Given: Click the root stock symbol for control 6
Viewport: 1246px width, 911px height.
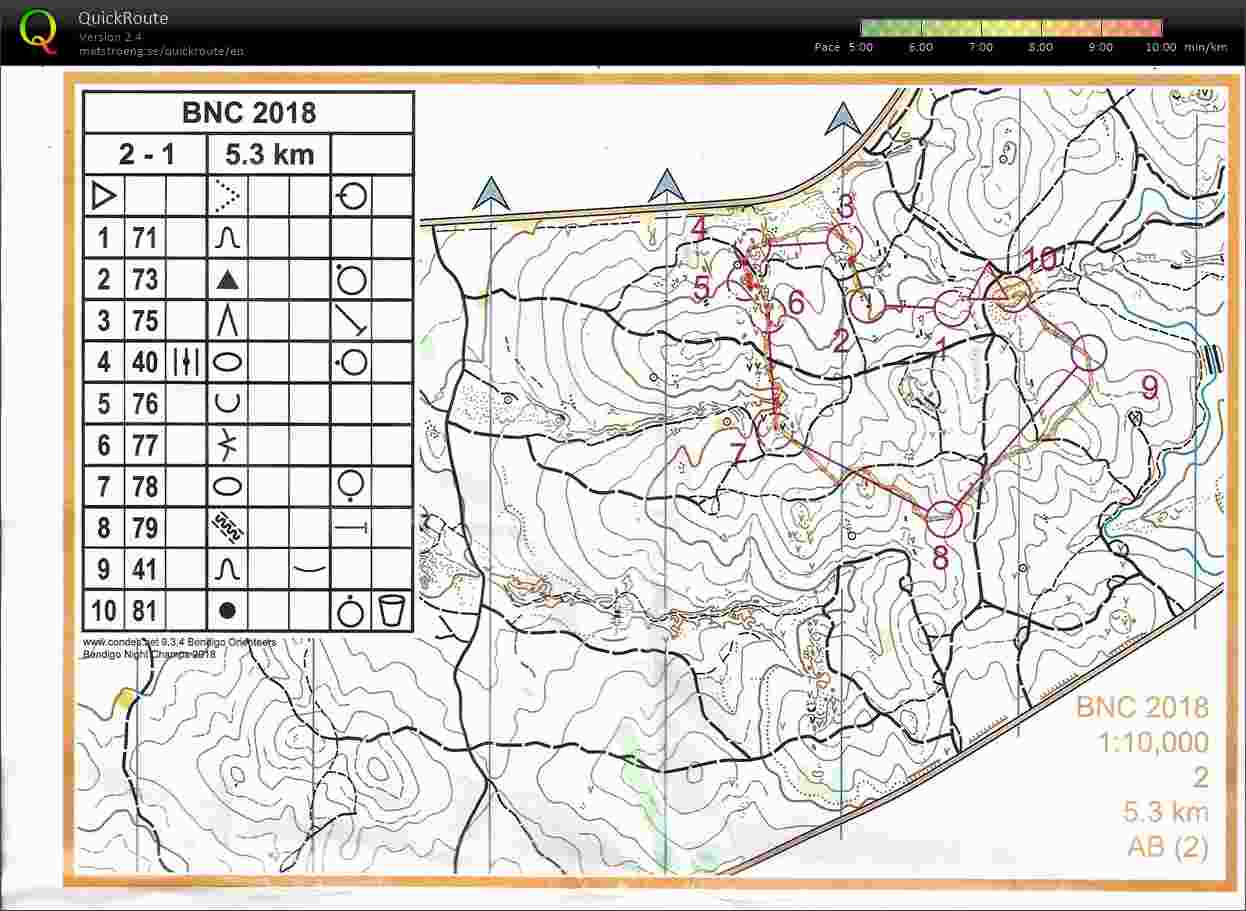Looking at the screenshot, I should pyautogui.click(x=228, y=444).
